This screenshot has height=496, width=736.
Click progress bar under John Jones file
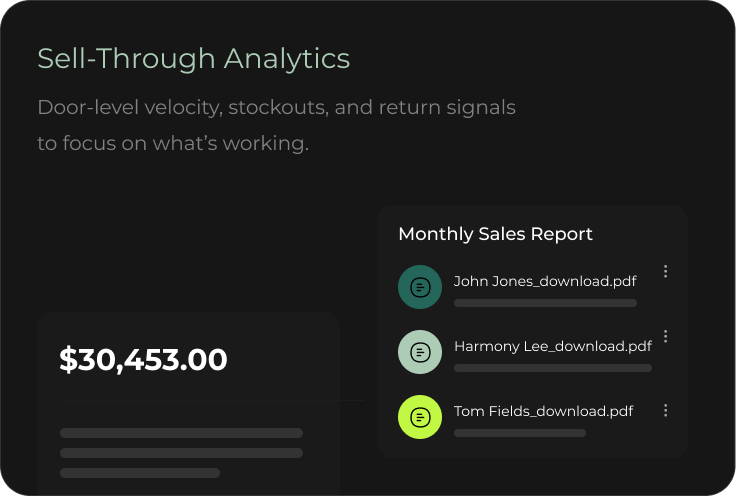coord(545,303)
